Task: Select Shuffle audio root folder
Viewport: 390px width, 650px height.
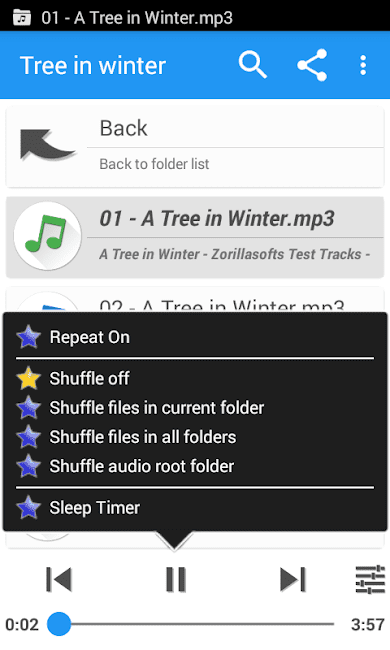Action: [x=195, y=466]
